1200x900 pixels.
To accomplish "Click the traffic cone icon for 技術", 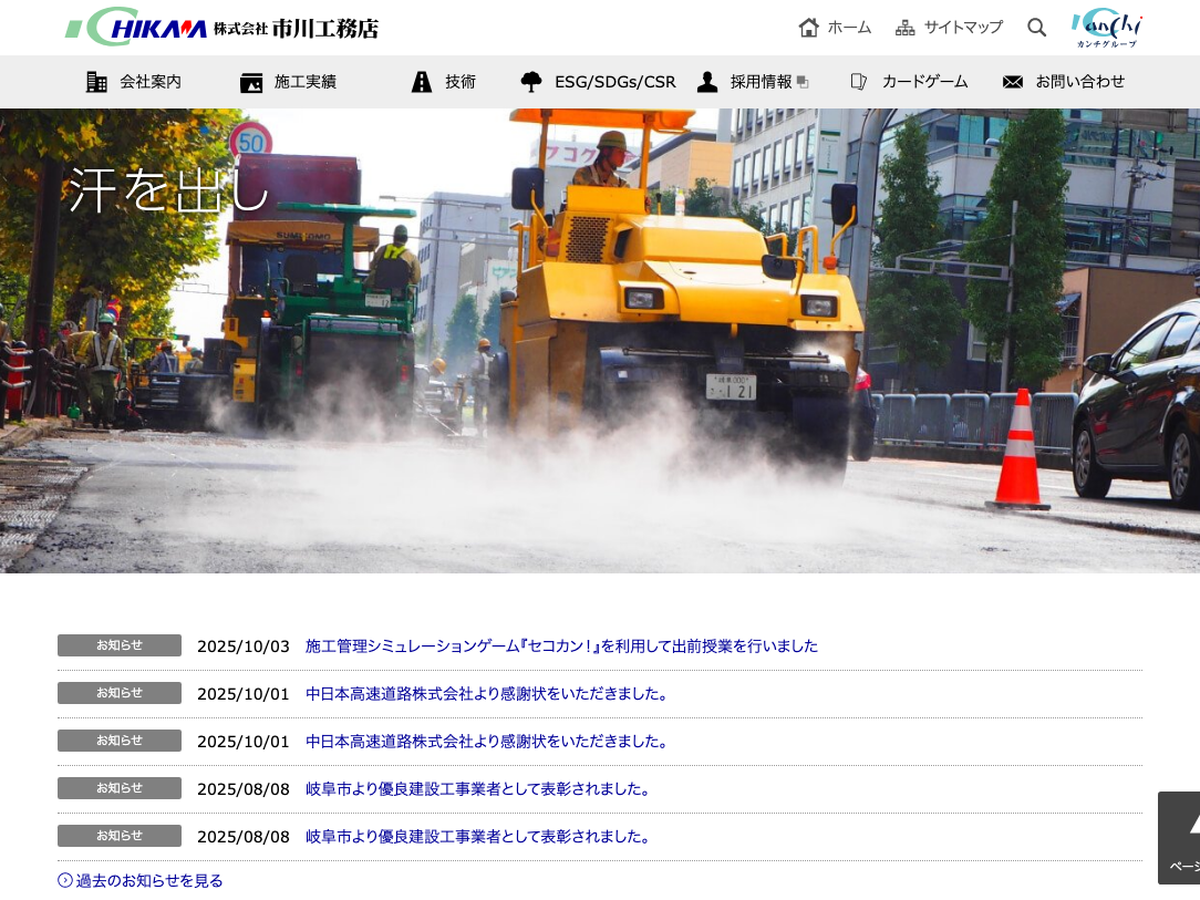I will coord(422,82).
